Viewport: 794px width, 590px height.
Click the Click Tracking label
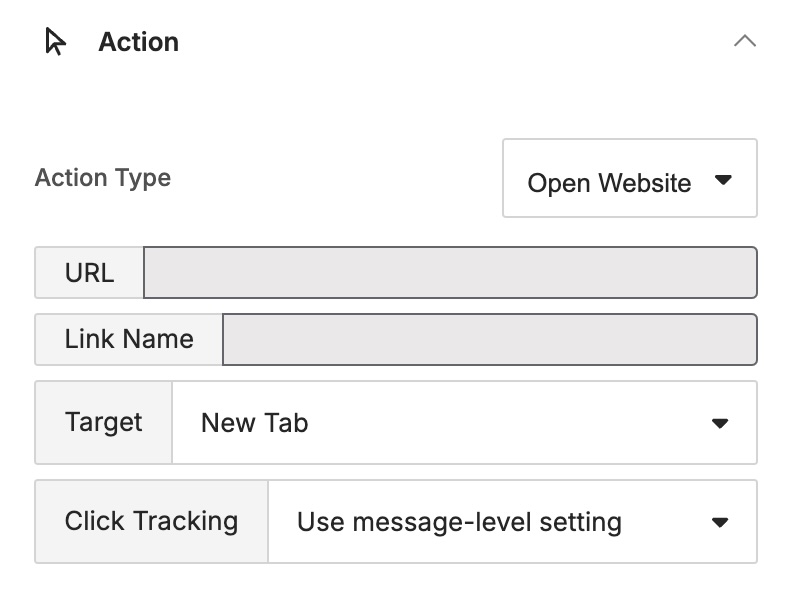click(151, 521)
